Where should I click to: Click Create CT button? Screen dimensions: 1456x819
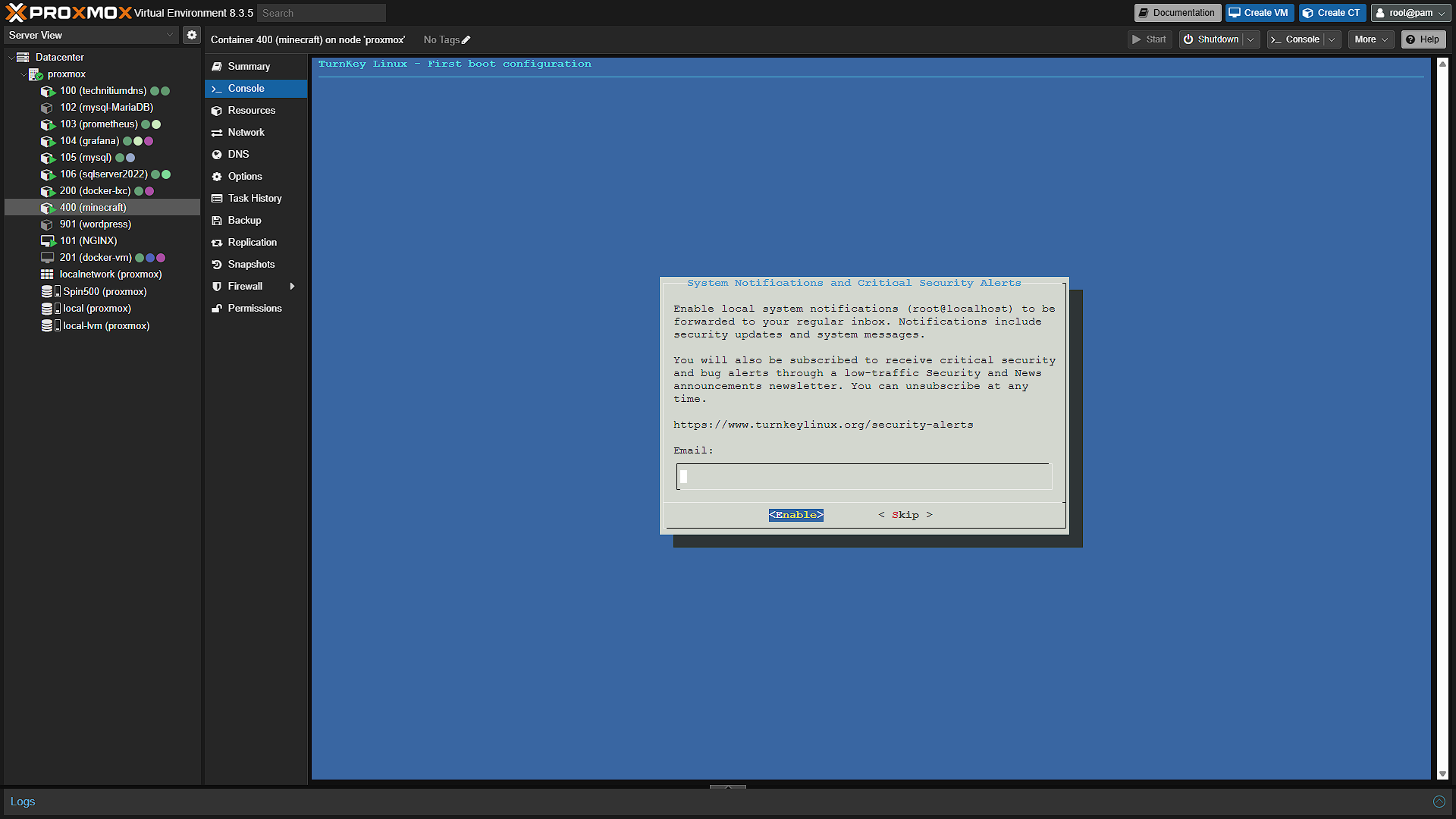tap(1332, 13)
